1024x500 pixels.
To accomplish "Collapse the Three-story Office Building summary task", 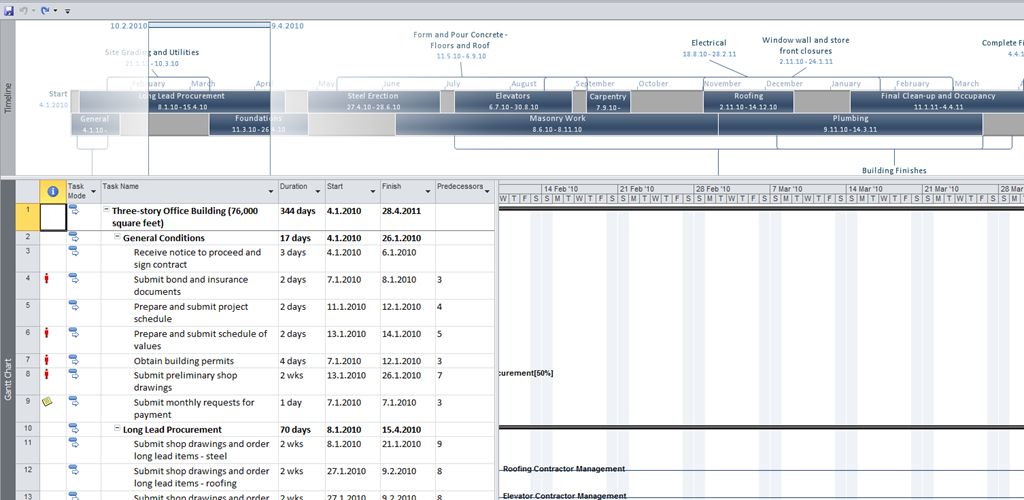I will pyautogui.click(x=106, y=211).
